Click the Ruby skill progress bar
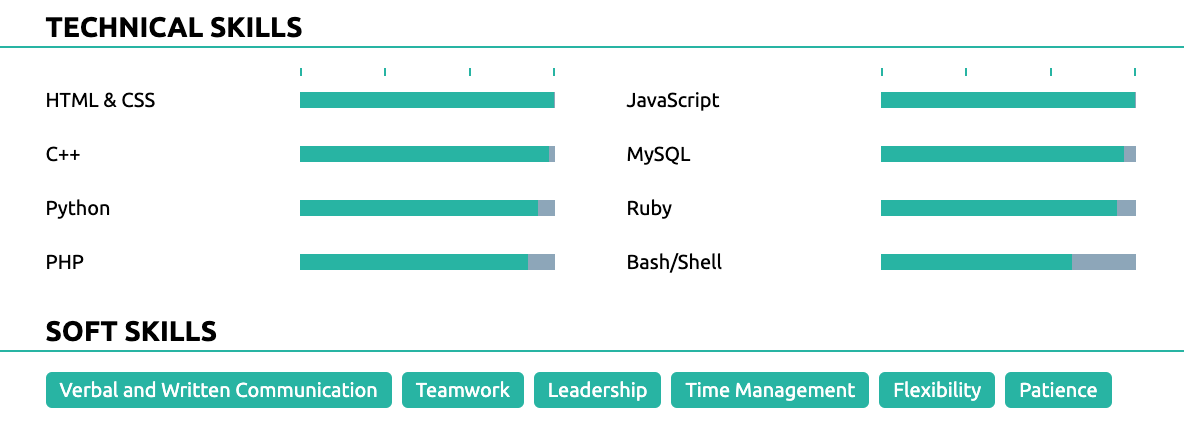 (x=1008, y=208)
